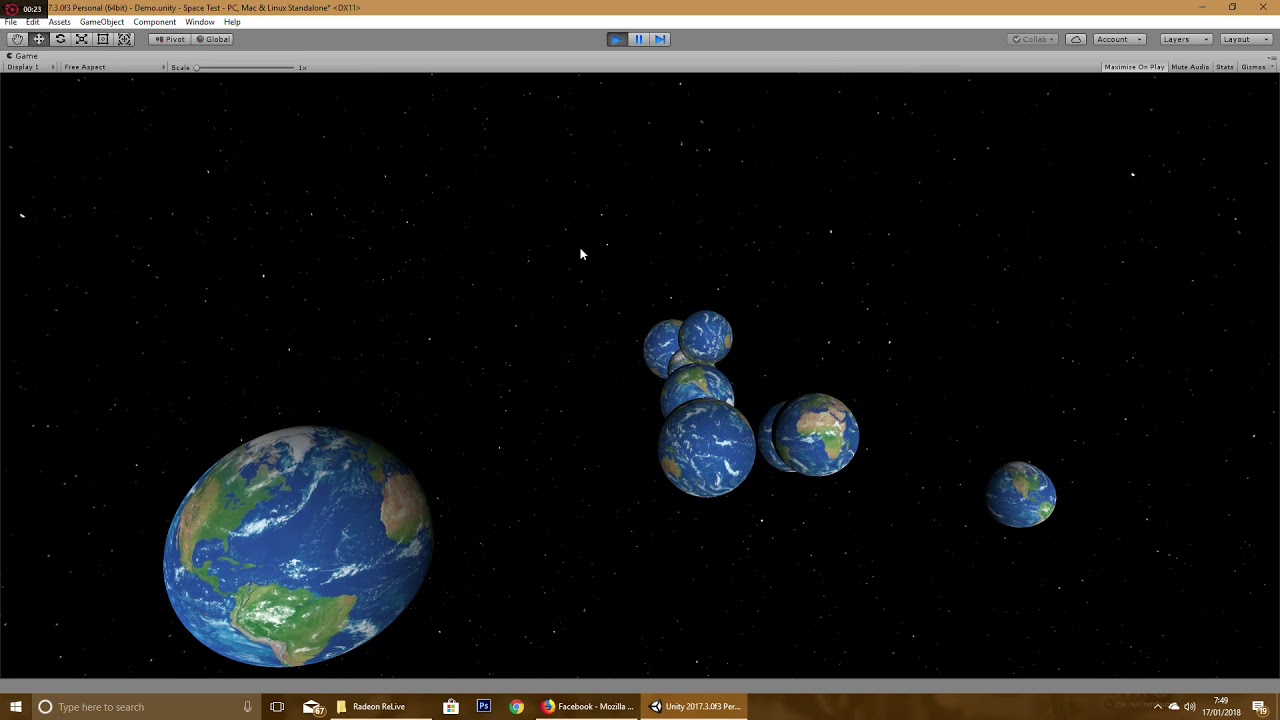Advance one frame with Step button

(x=660, y=39)
